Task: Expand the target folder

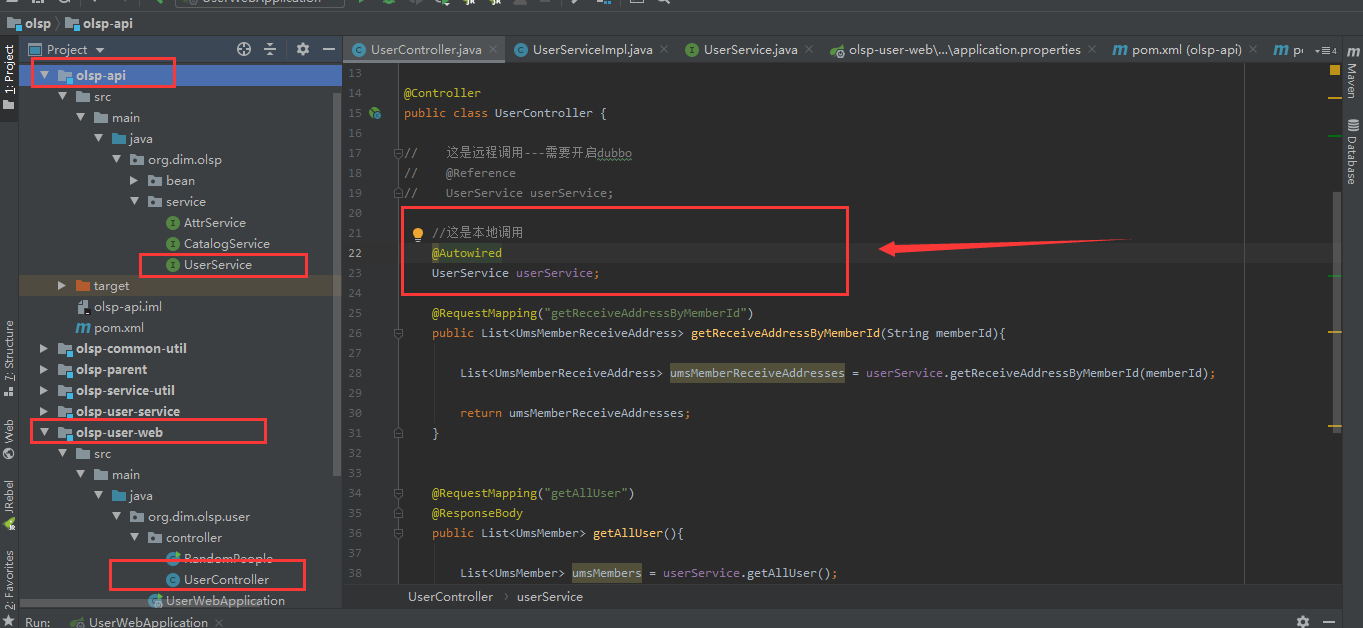Action: pos(62,286)
